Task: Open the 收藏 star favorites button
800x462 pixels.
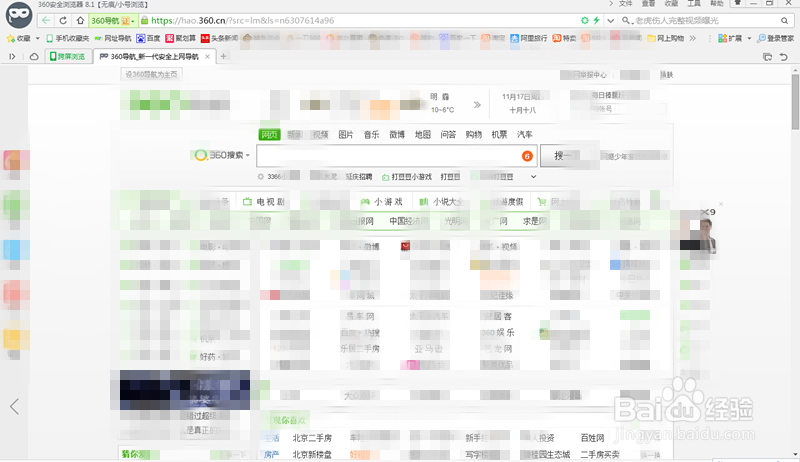Action: pyautogui.click(x=19, y=38)
